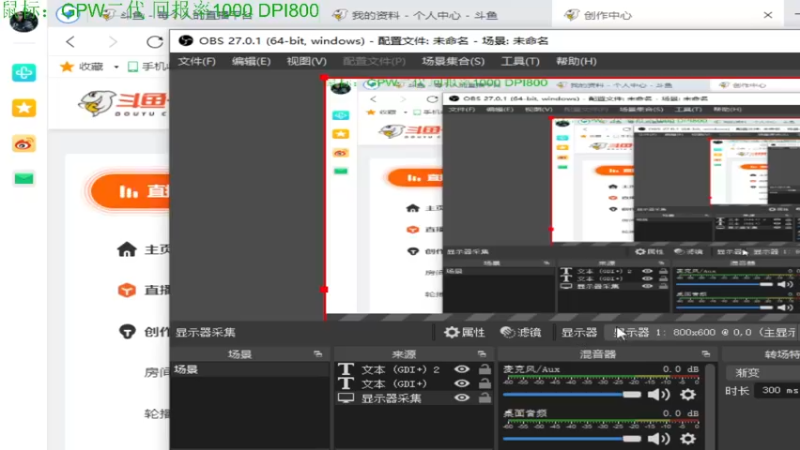Undock the 来源 panel

482,354
